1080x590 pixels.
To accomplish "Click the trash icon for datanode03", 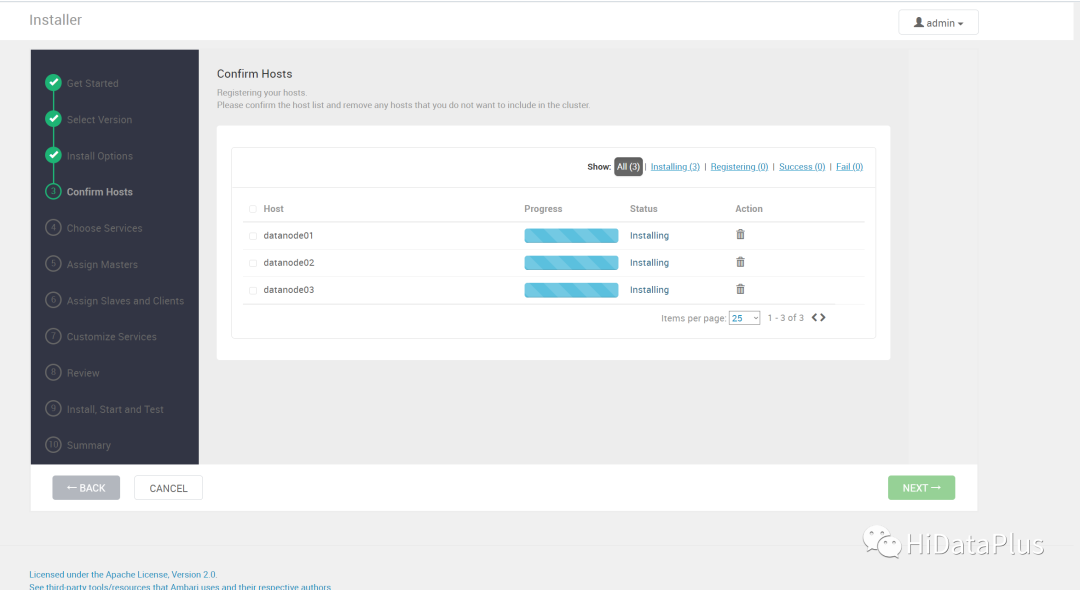I will [740, 289].
